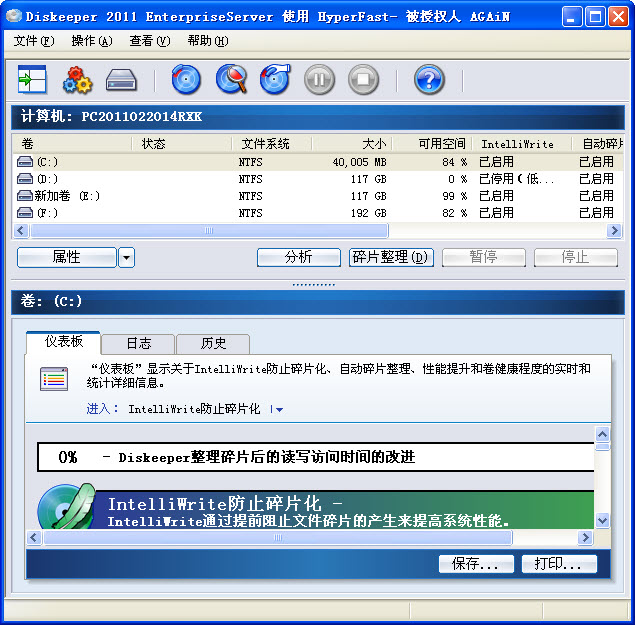
Task: Click the dashboard list icon beside description
Action: tap(54, 379)
